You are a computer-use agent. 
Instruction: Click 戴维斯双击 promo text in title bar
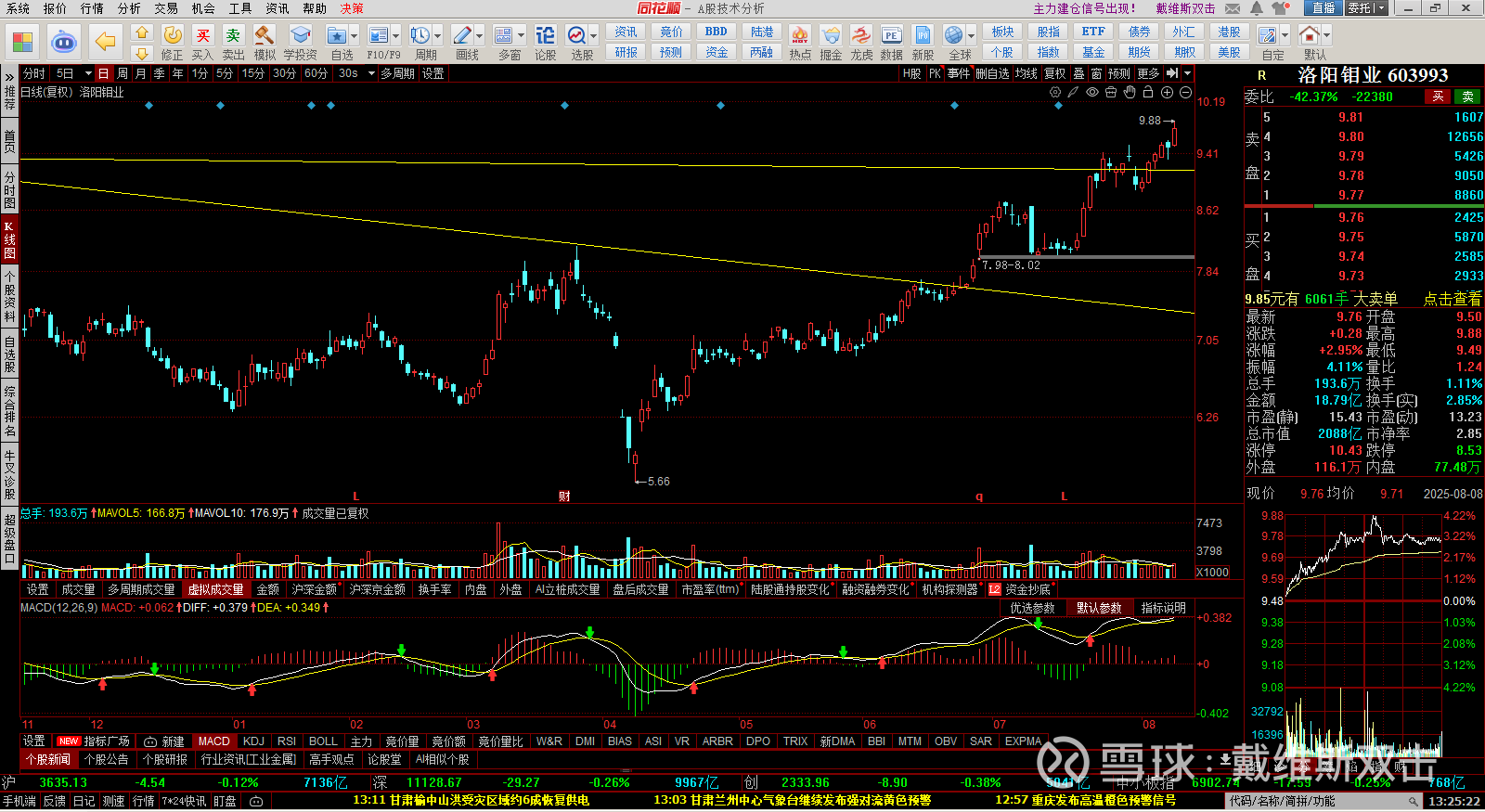1185,8
